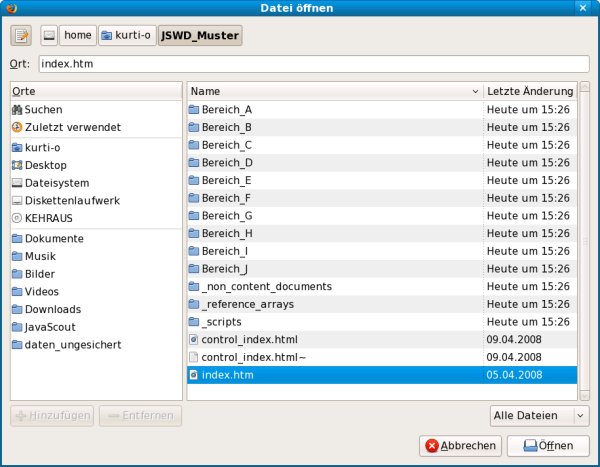The height and width of the screenshot is (467, 600).
Task: Toggle the type-a-filename pencil button
Action: [x=21, y=36]
